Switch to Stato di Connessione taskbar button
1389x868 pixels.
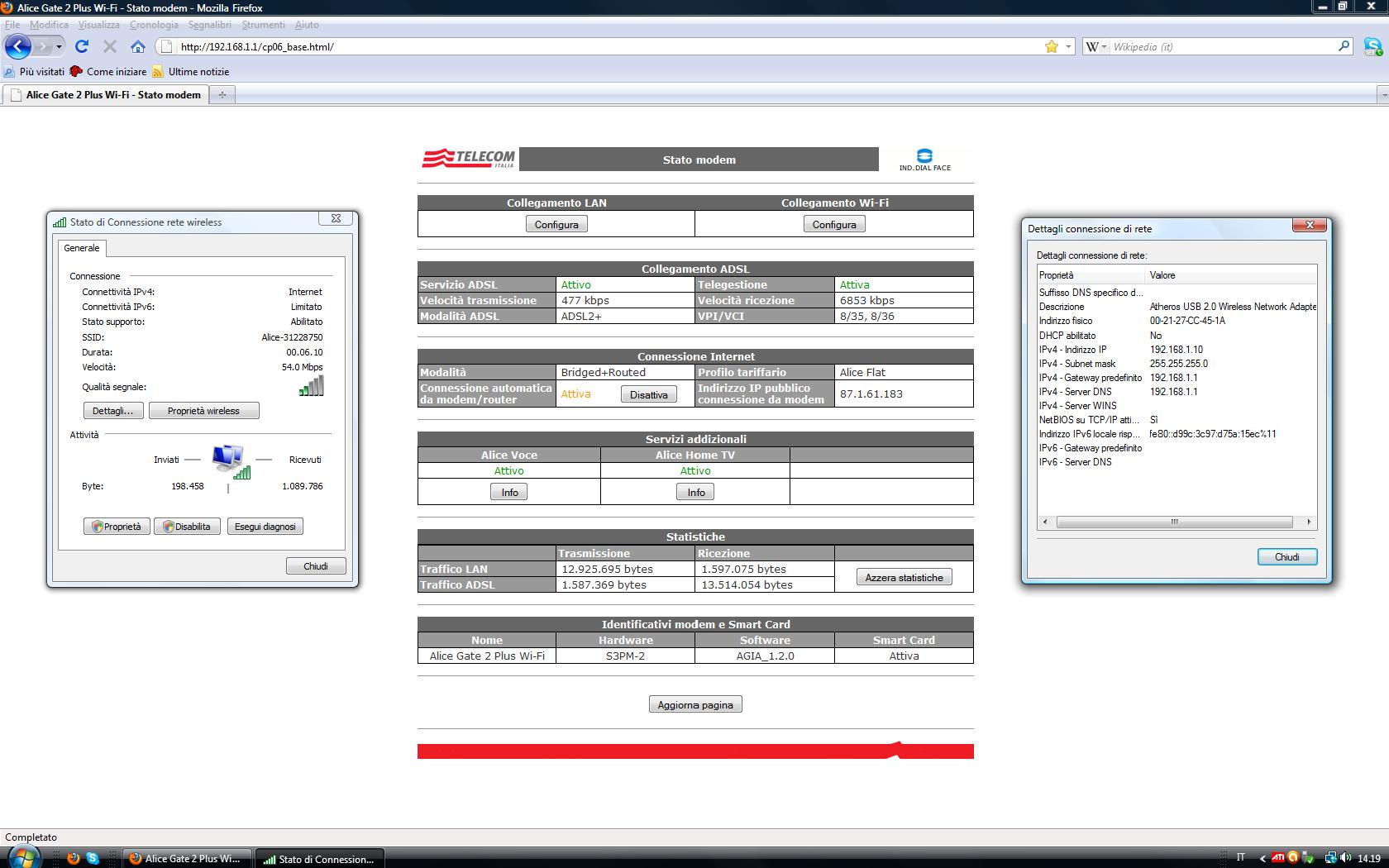318,859
